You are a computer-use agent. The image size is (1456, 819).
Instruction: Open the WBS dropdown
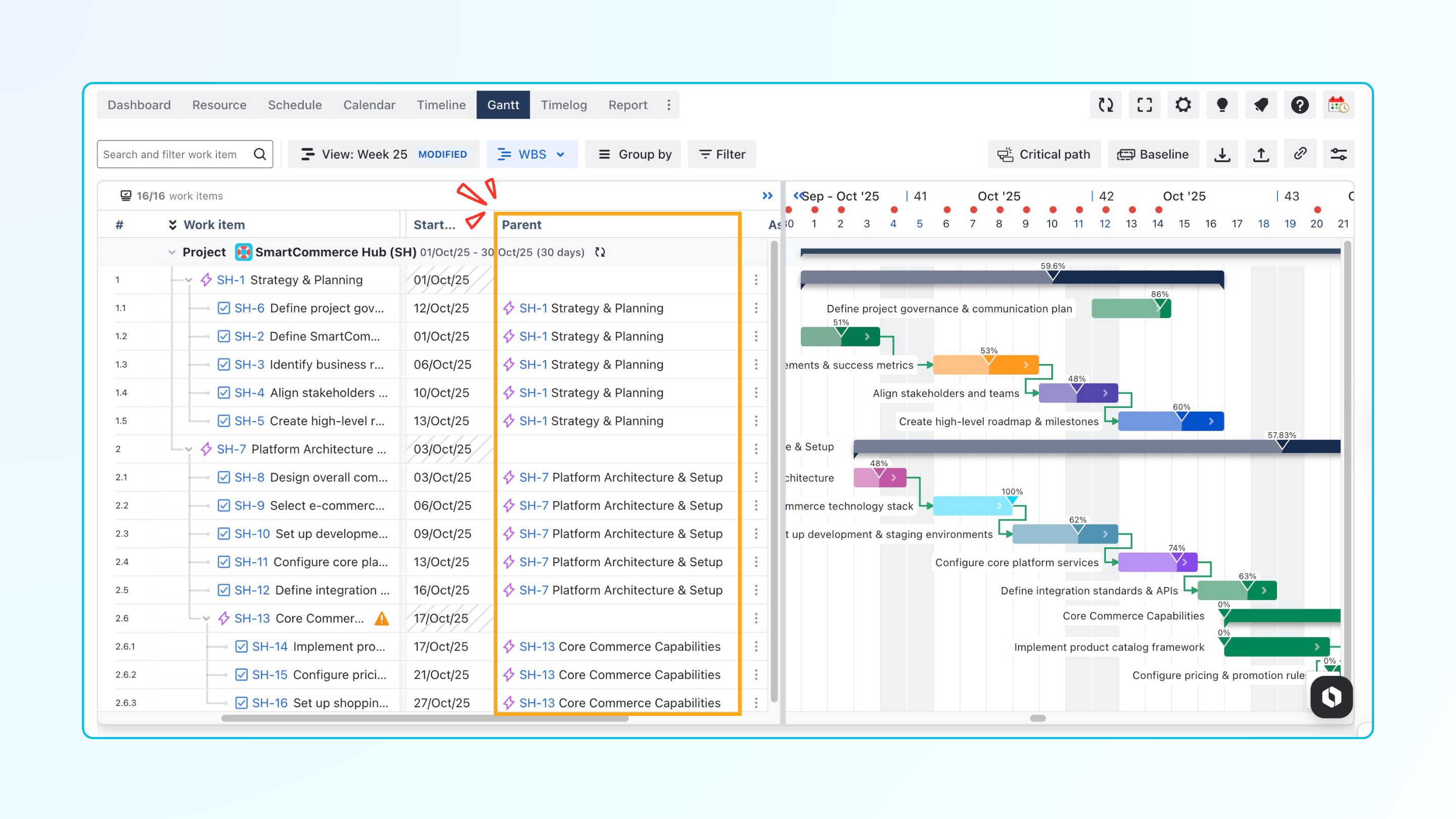pos(531,154)
